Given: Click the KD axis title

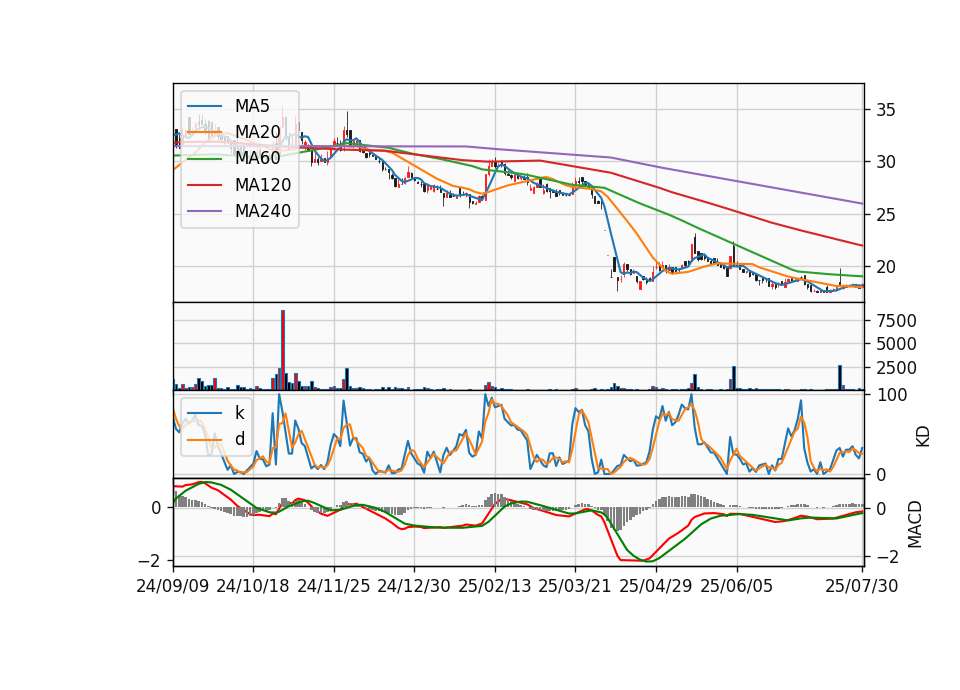Looking at the screenshot, I should pos(923,436).
